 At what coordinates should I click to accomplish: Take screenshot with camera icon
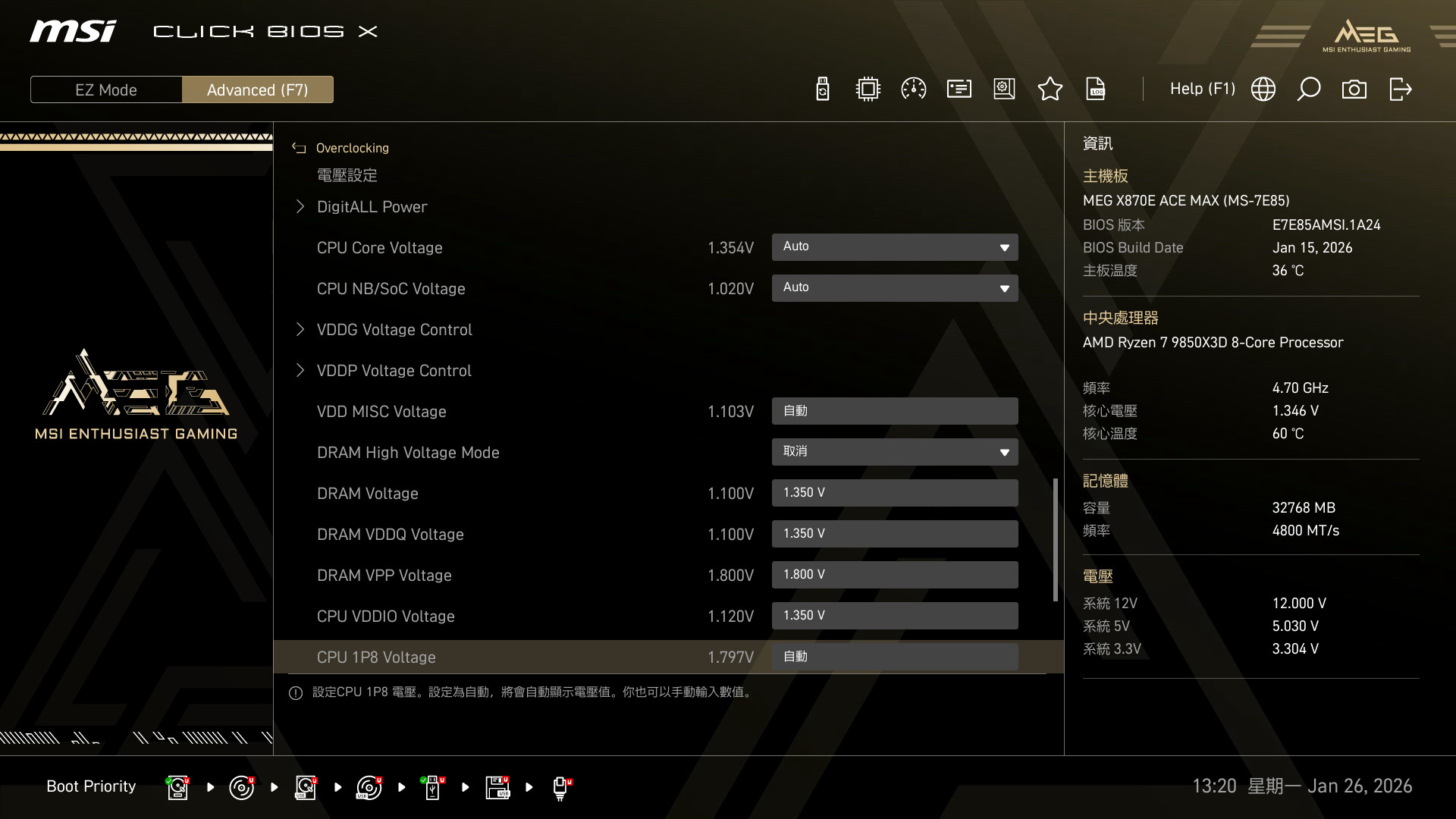[x=1354, y=89]
